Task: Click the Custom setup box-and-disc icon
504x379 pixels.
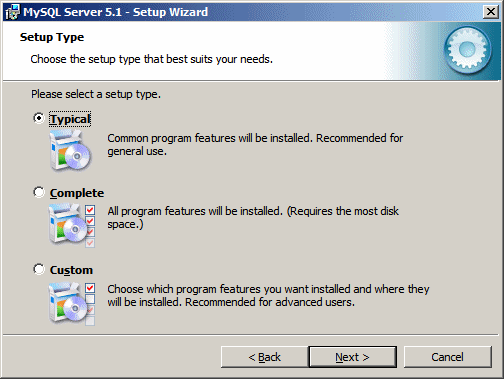Action: tap(68, 302)
